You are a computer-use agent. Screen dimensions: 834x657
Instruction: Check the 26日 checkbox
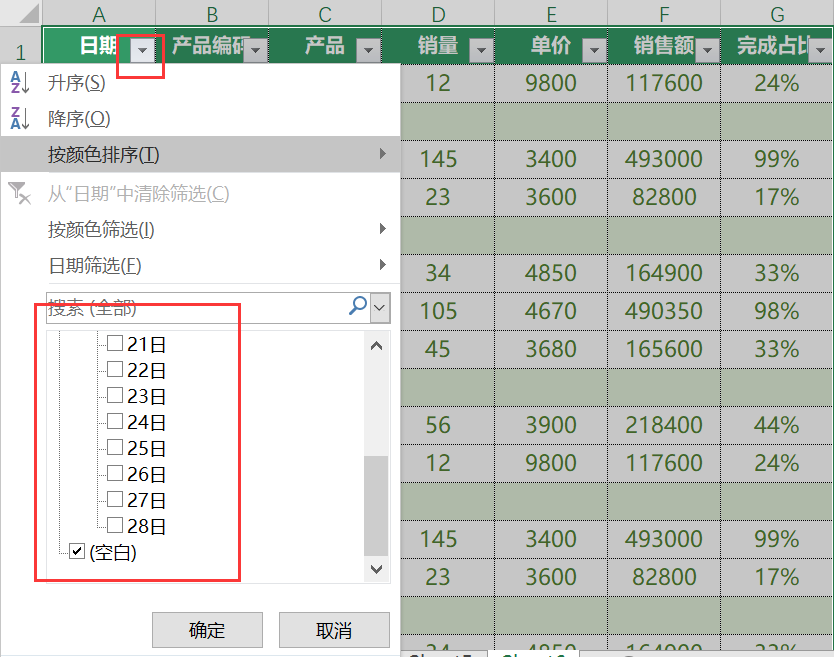pos(115,473)
